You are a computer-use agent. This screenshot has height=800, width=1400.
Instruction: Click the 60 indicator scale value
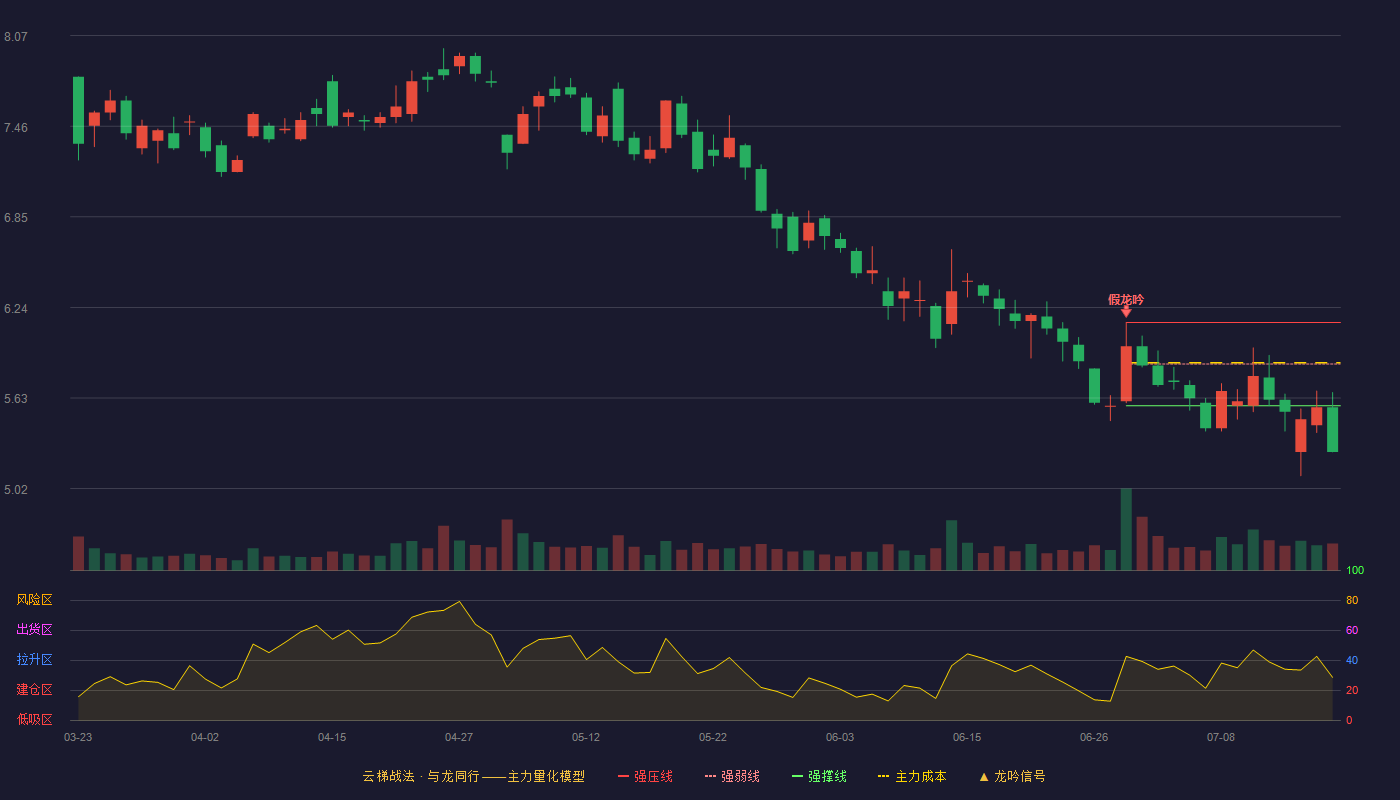tap(1352, 630)
